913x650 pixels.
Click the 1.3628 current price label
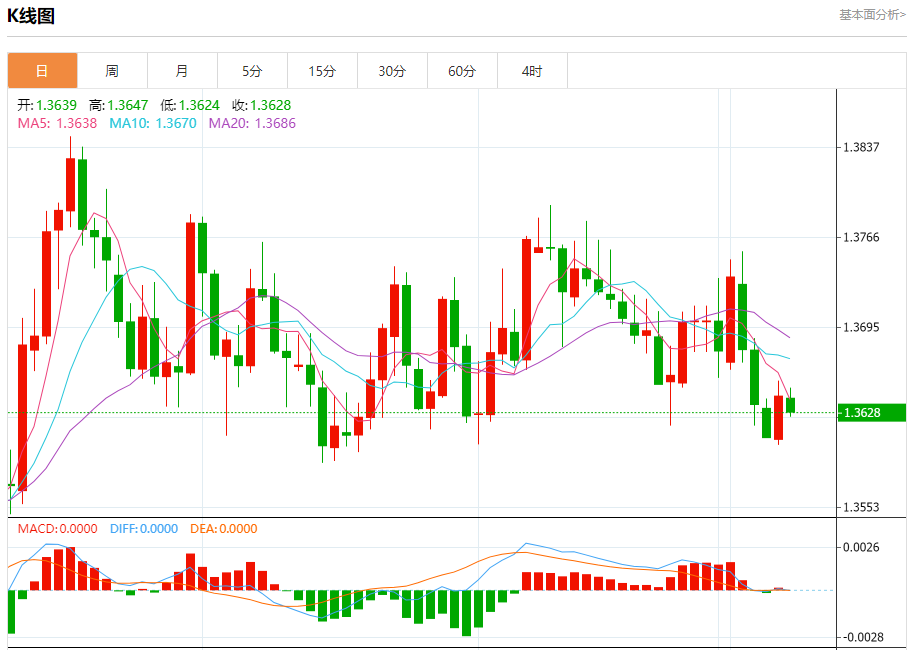872,412
